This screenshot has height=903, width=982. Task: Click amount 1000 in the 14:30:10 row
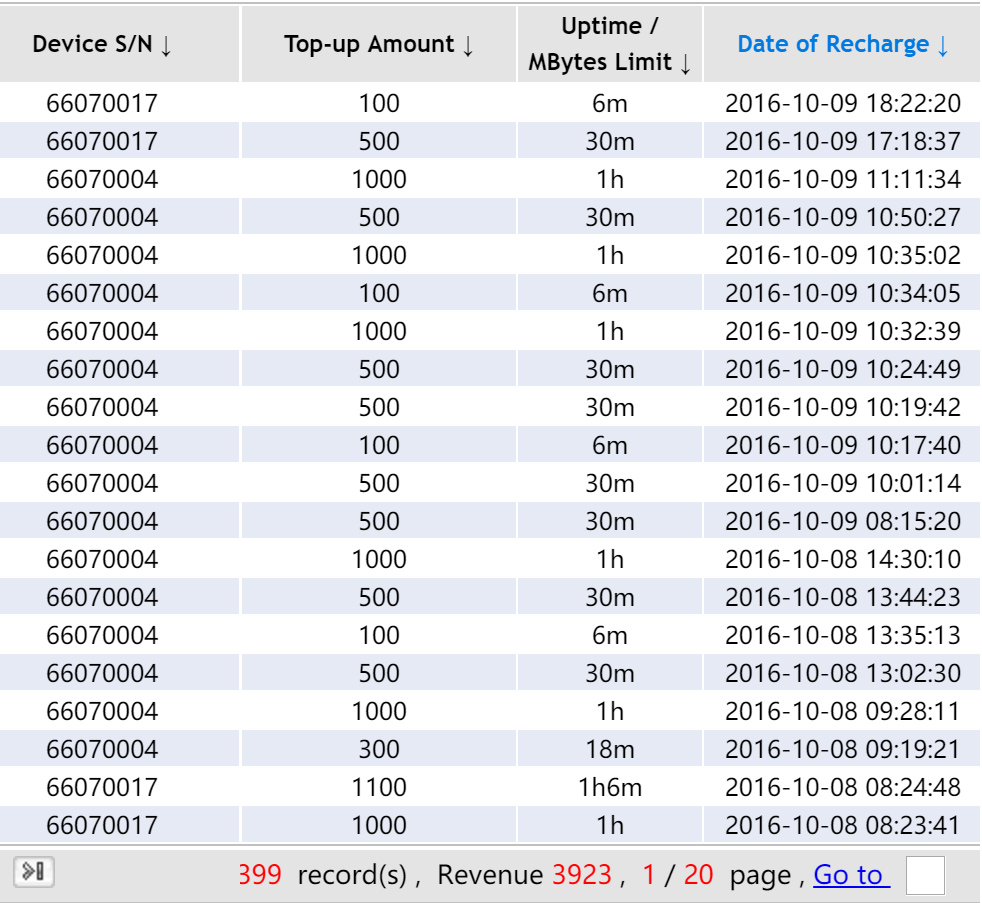click(379, 559)
